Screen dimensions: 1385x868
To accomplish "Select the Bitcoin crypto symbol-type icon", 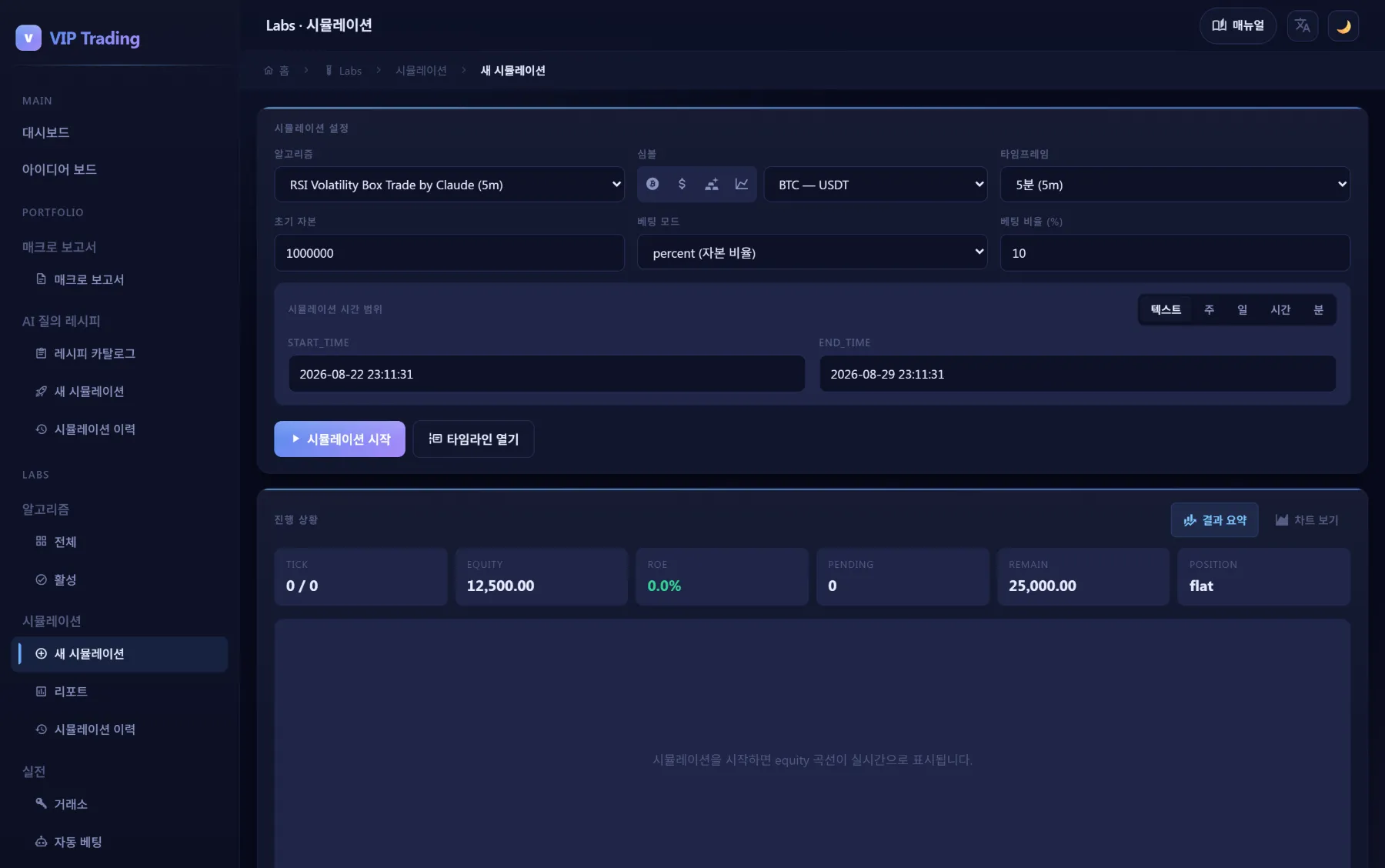I will [652, 184].
